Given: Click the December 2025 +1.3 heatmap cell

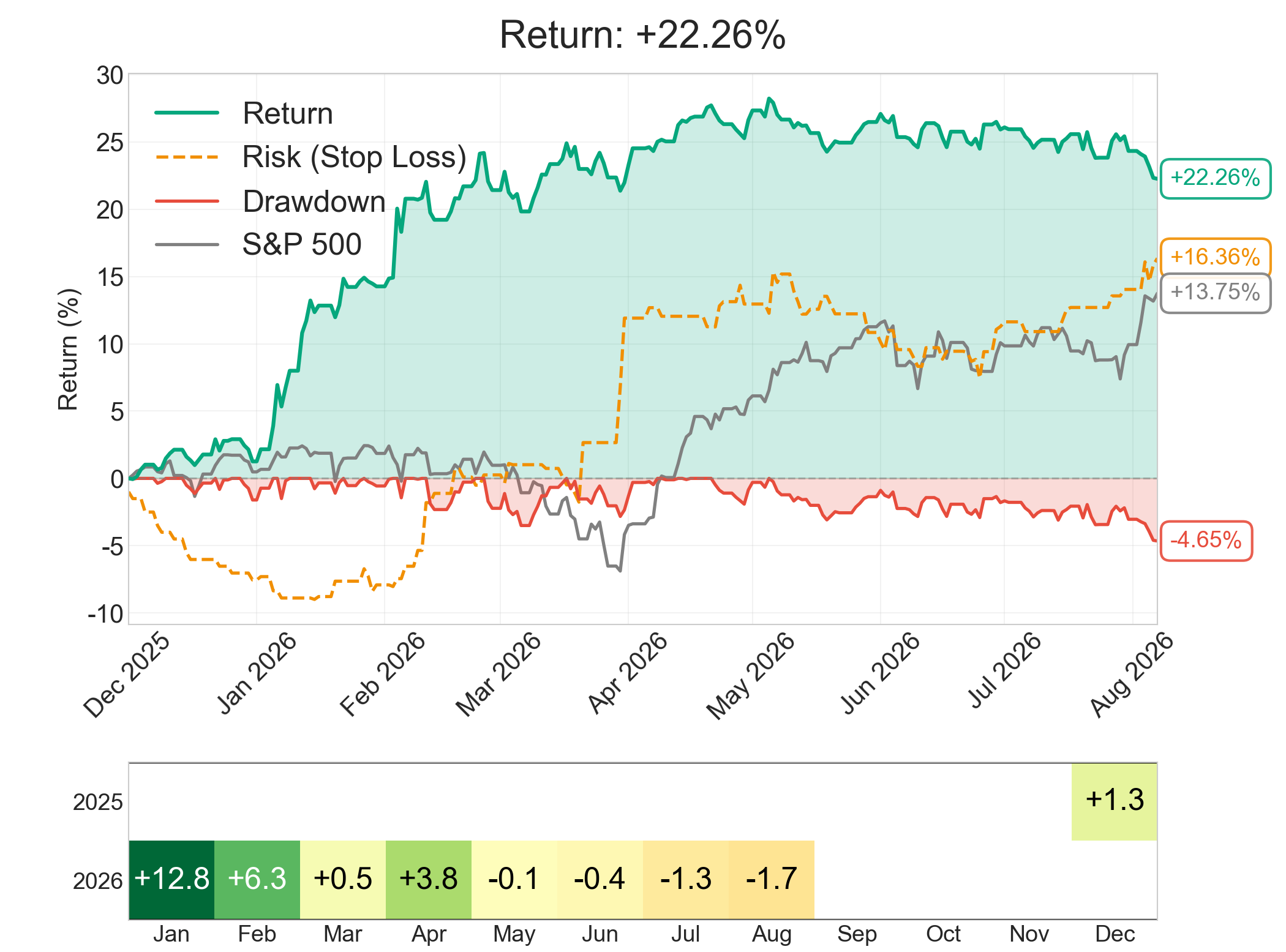Looking at the screenshot, I should (1115, 801).
